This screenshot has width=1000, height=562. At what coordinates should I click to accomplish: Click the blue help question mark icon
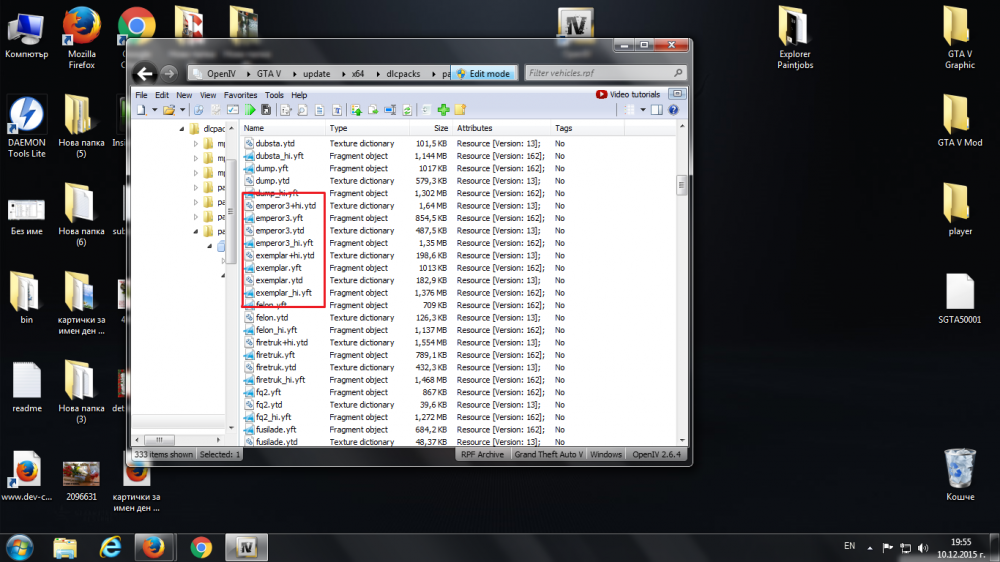[x=673, y=110]
